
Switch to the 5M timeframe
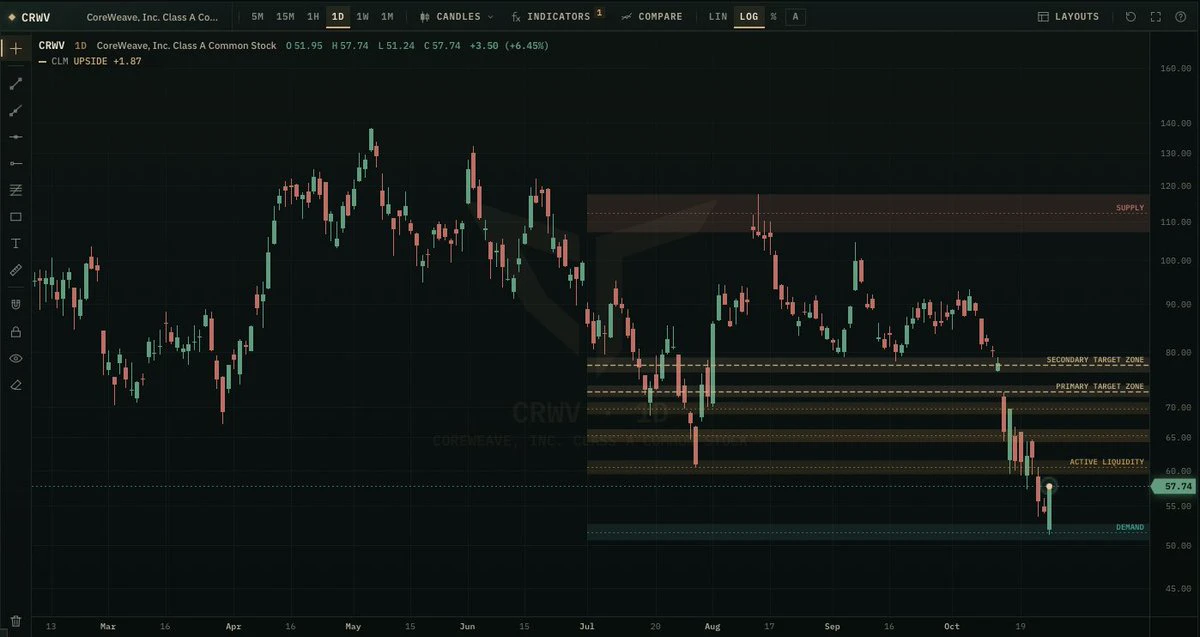pos(258,17)
